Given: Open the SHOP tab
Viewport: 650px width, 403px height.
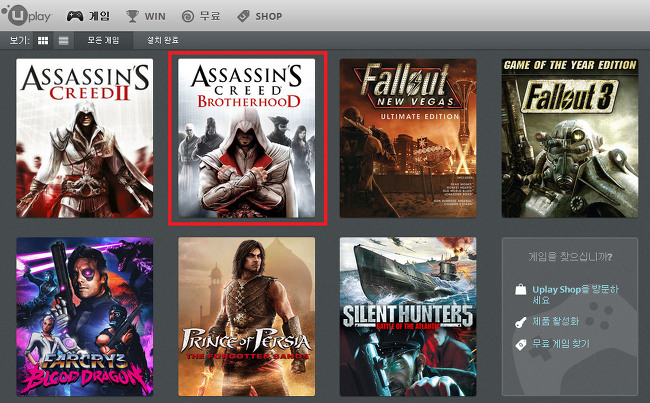Looking at the screenshot, I should pyautogui.click(x=260, y=16).
